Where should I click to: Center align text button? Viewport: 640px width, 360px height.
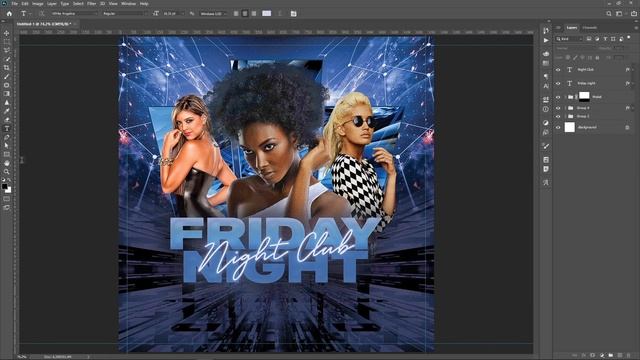pyautogui.click(x=245, y=13)
